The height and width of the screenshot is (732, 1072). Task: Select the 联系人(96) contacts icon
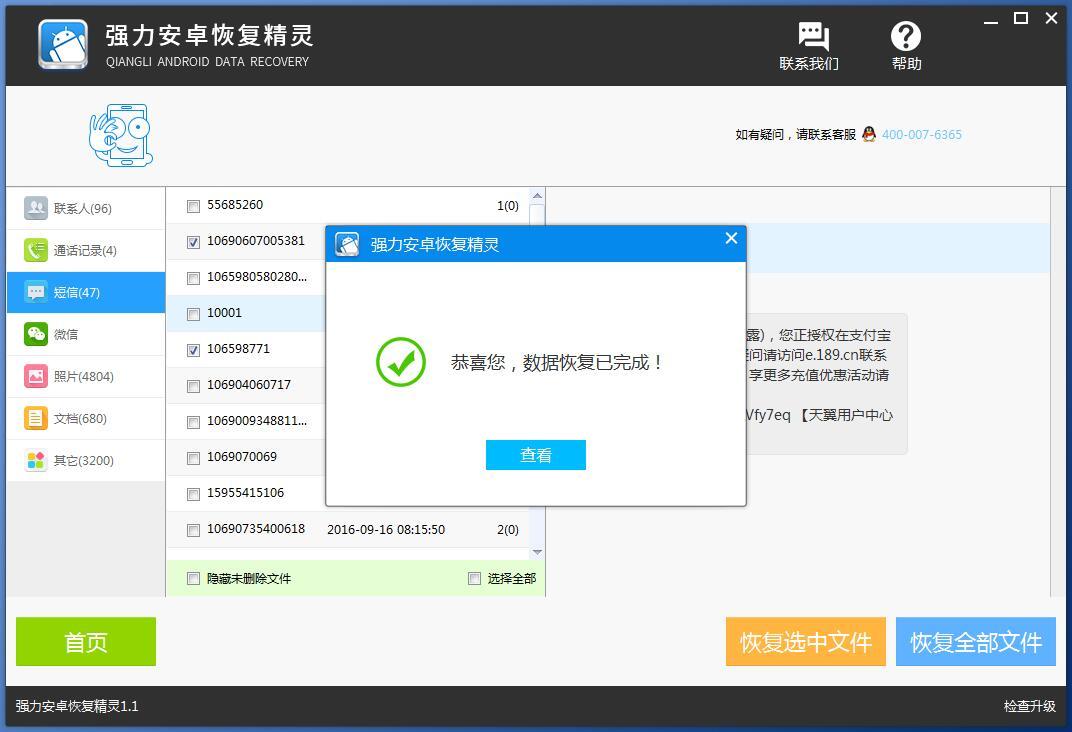coord(36,208)
